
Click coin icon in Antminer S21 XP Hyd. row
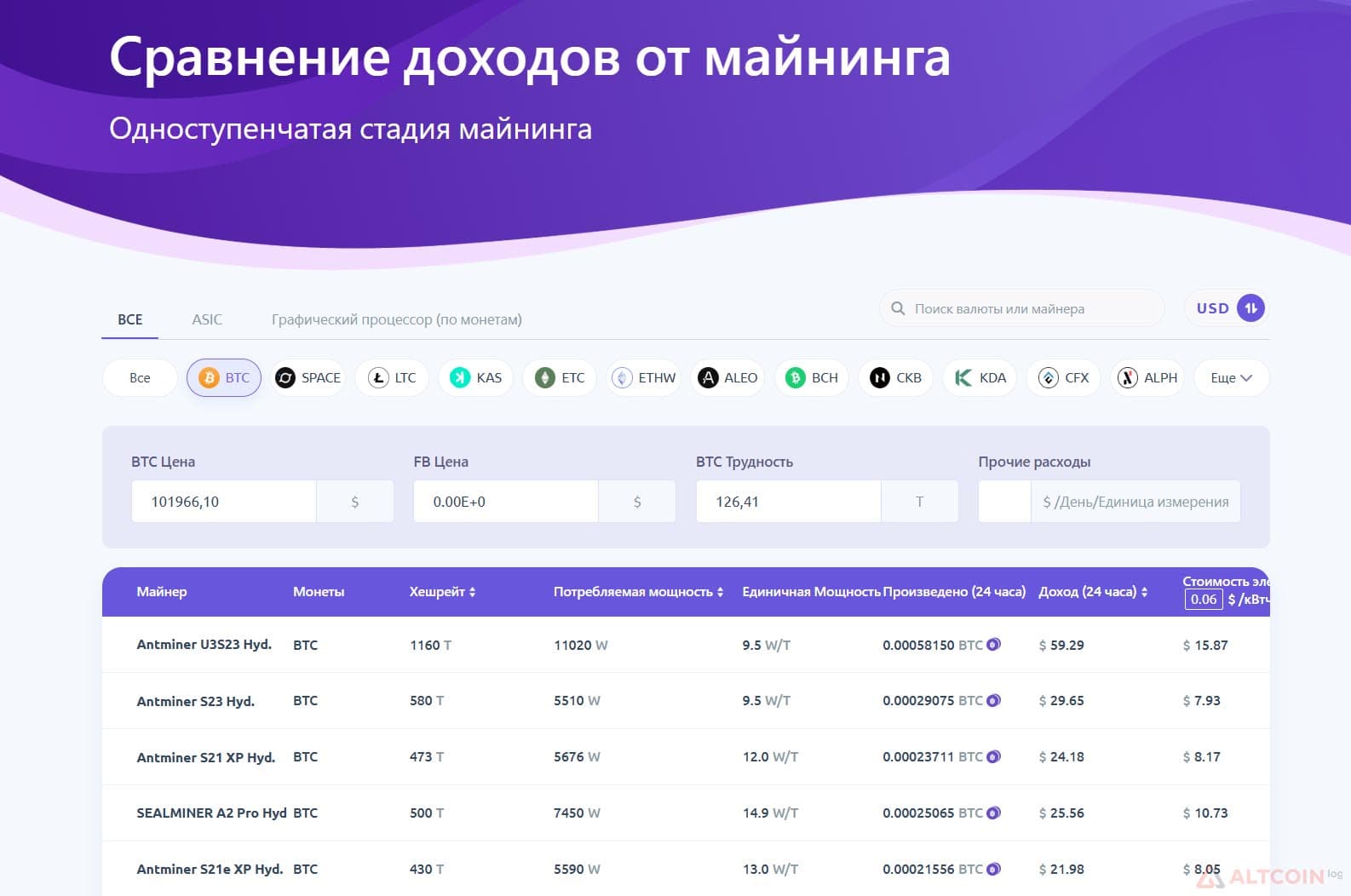993,756
